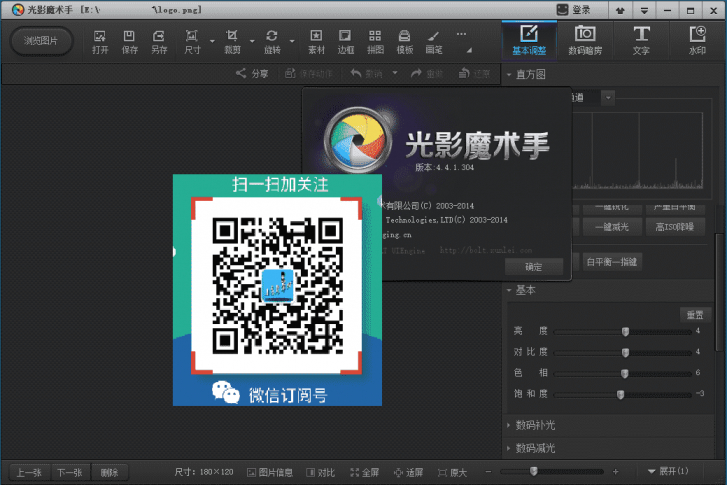Click the 展开(1) expander
727x485 pixels.
(x=668, y=471)
